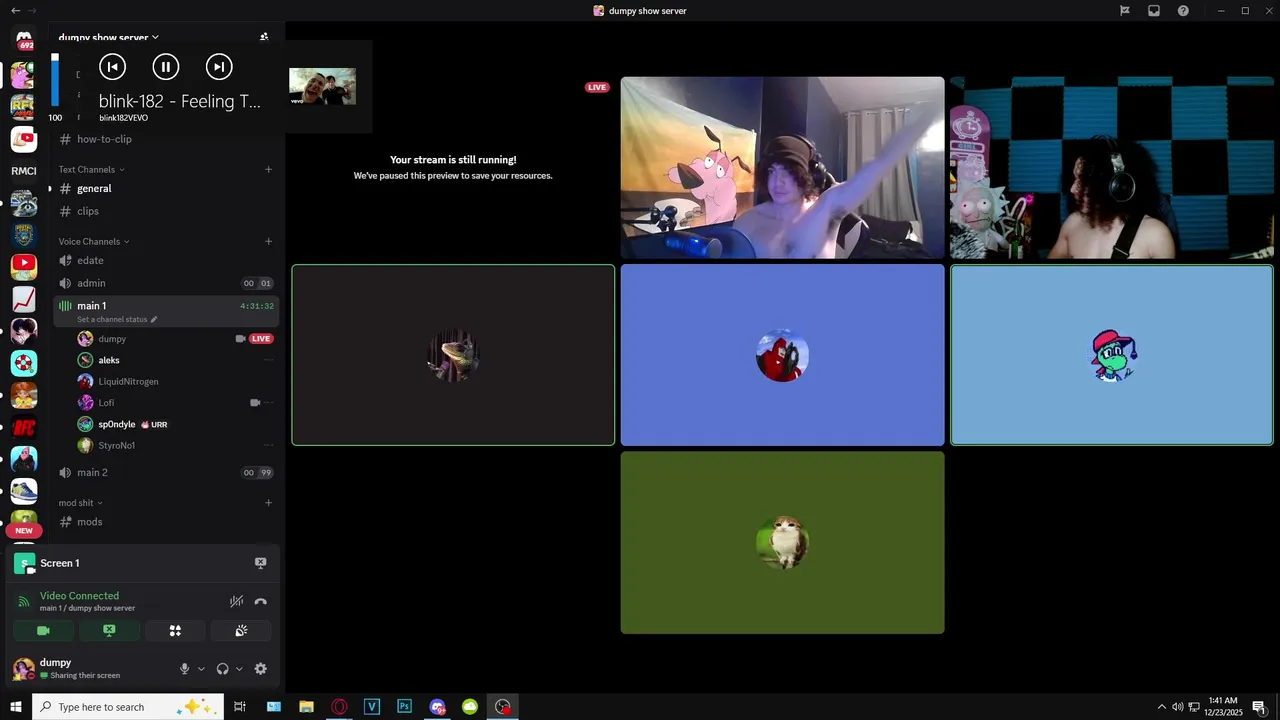Click the paused stream preview message
Image resolution: width=1280 pixels, height=720 pixels.
[x=453, y=167]
